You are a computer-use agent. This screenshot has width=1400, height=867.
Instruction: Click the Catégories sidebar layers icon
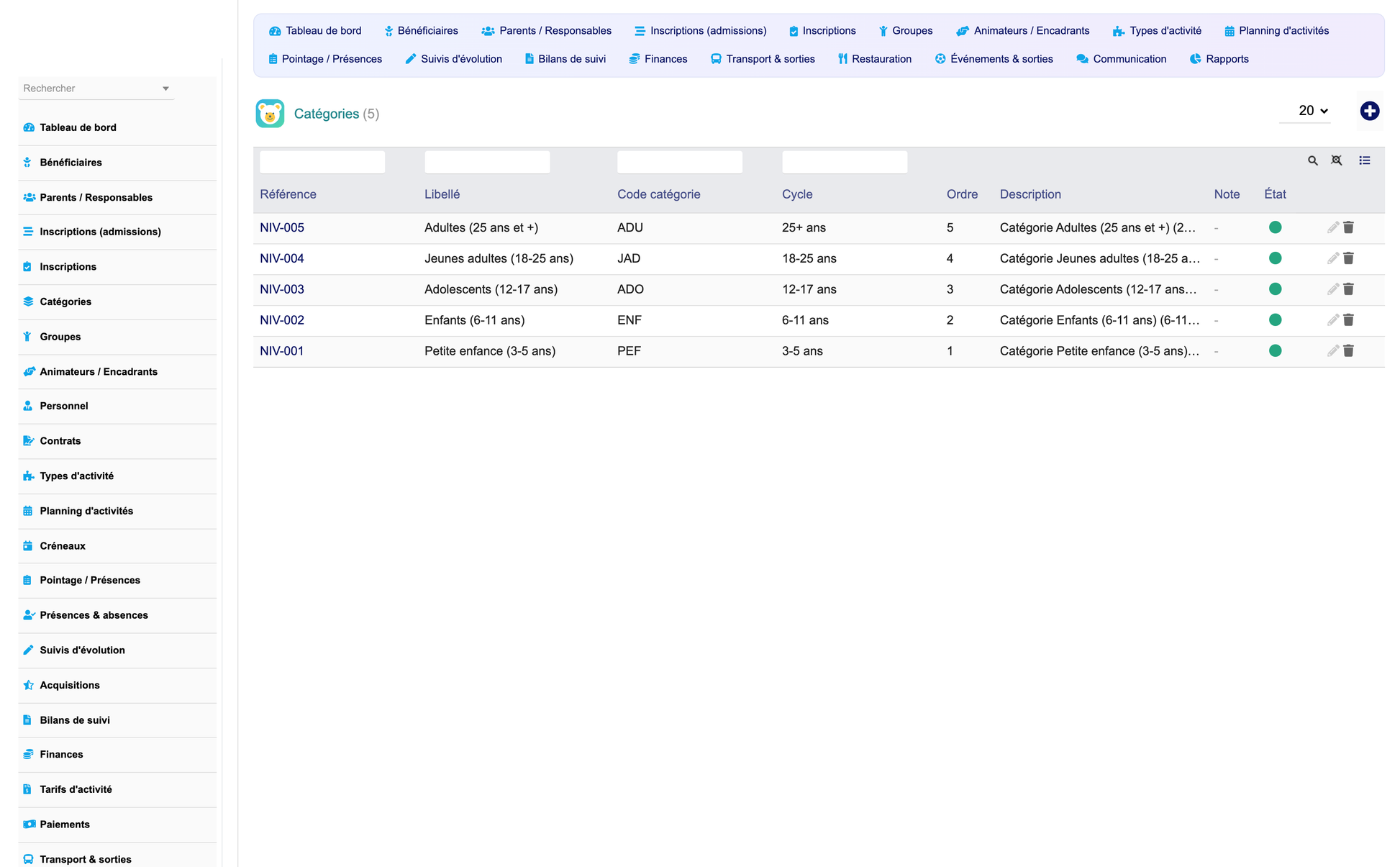click(28, 301)
